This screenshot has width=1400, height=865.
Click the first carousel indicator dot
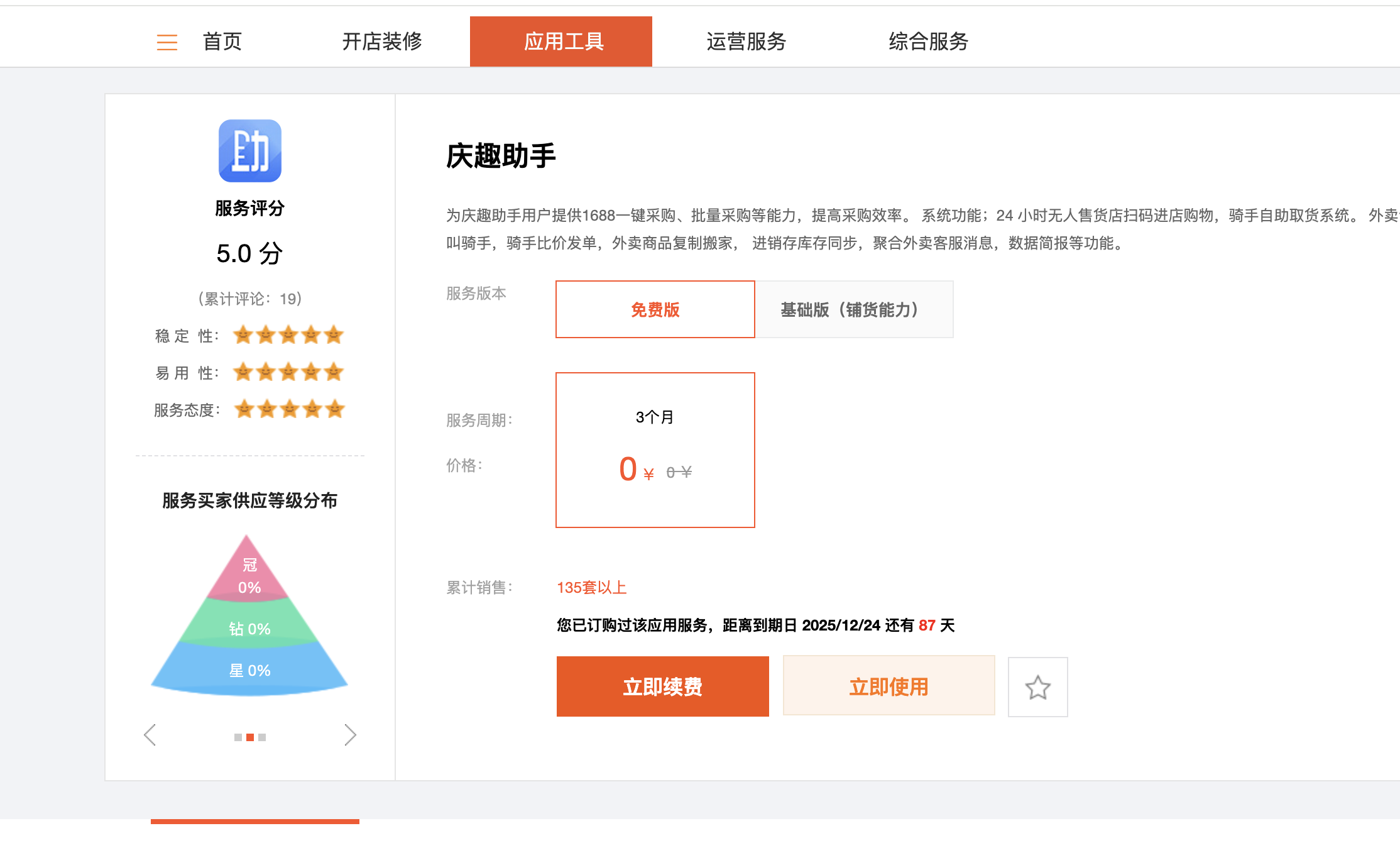pos(238,737)
